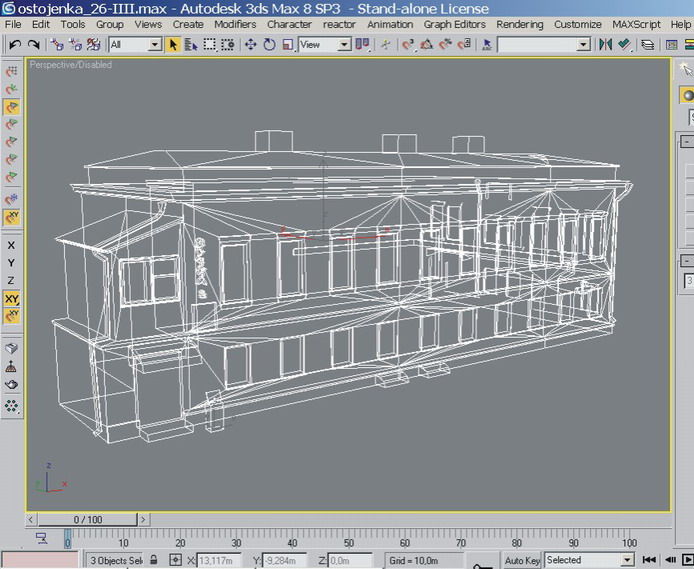Image resolution: width=694 pixels, height=569 pixels.
Task: Click the Y coordinate field '-9,284m'
Action: [x=284, y=561]
